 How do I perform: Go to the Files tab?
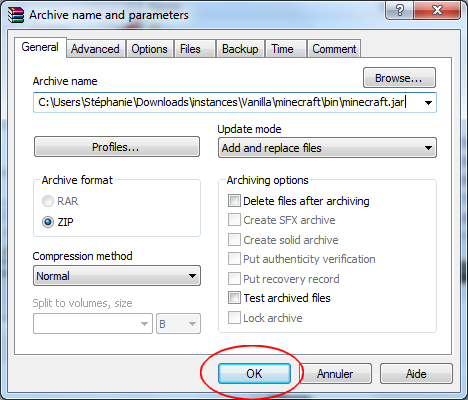point(190,49)
